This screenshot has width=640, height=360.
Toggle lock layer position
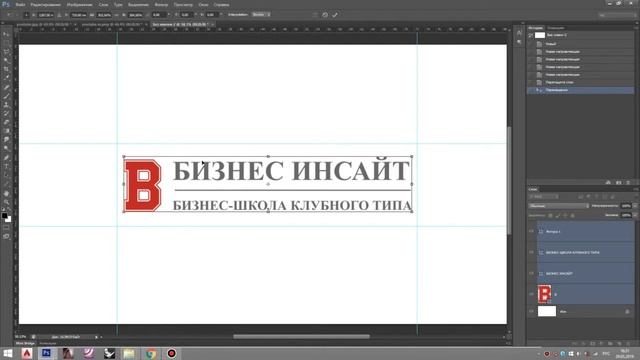(565, 216)
